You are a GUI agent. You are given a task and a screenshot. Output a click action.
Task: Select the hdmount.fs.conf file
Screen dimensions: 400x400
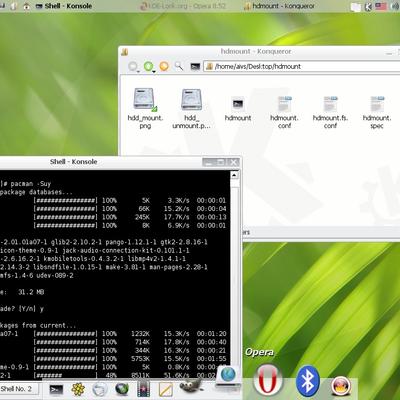pos(330,112)
